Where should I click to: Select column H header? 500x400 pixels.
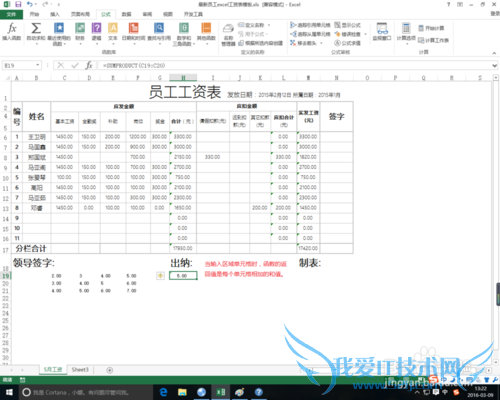tap(183, 78)
